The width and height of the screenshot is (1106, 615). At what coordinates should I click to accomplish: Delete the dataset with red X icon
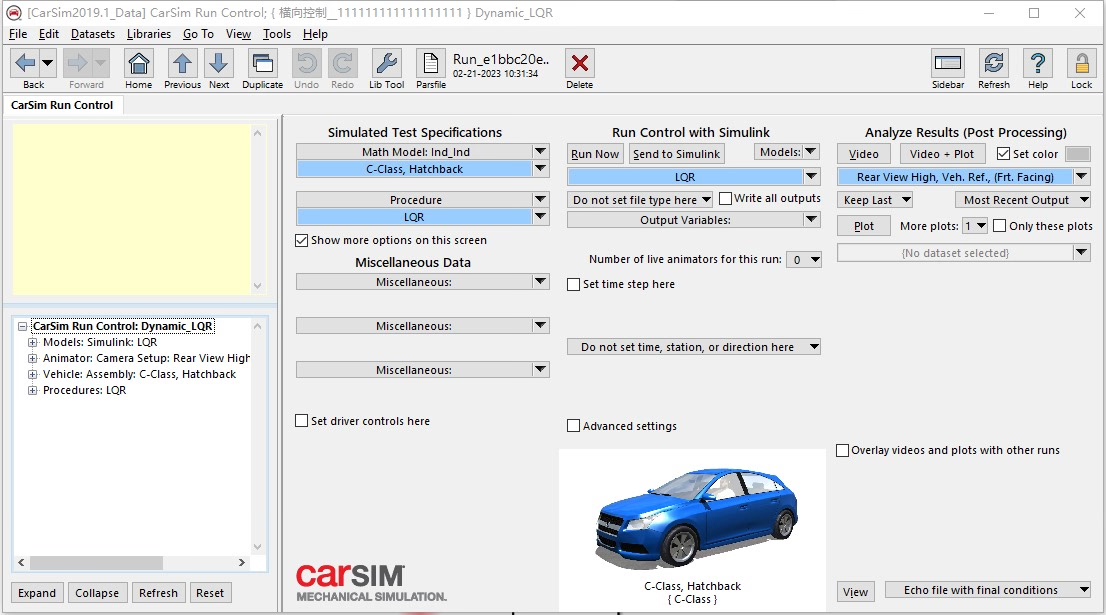[x=580, y=63]
